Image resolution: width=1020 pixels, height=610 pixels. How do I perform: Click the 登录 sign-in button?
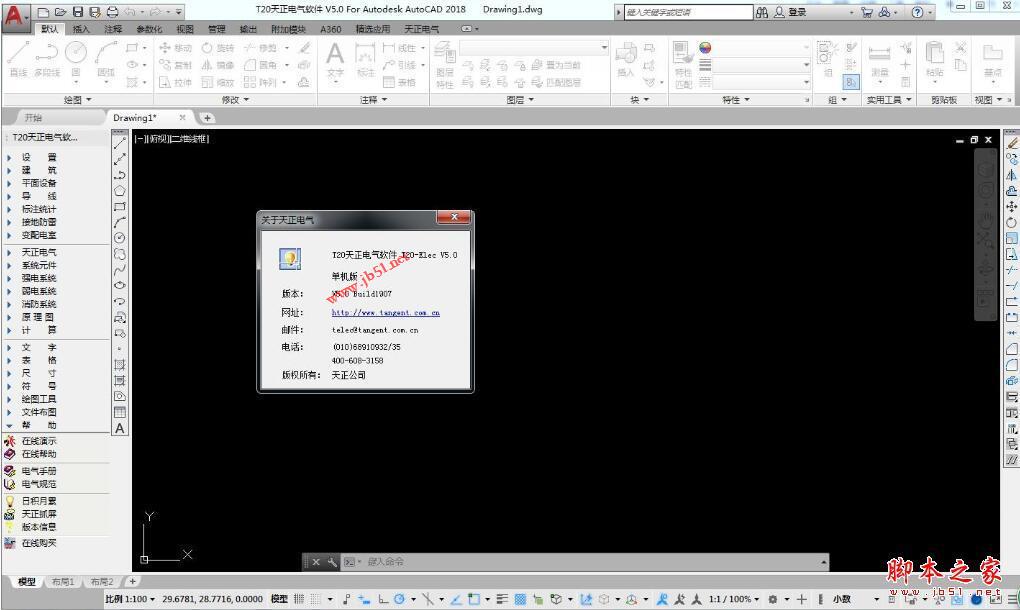tap(791, 12)
